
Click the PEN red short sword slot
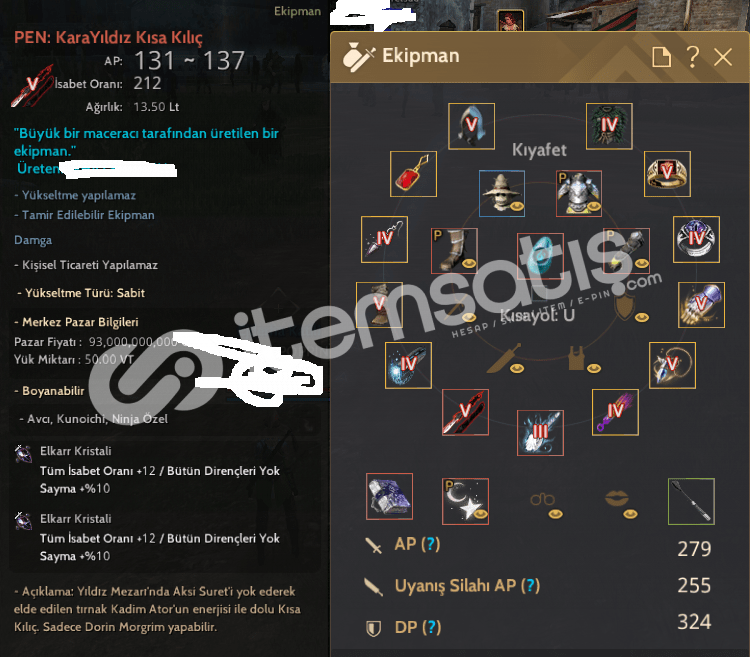click(x=465, y=412)
